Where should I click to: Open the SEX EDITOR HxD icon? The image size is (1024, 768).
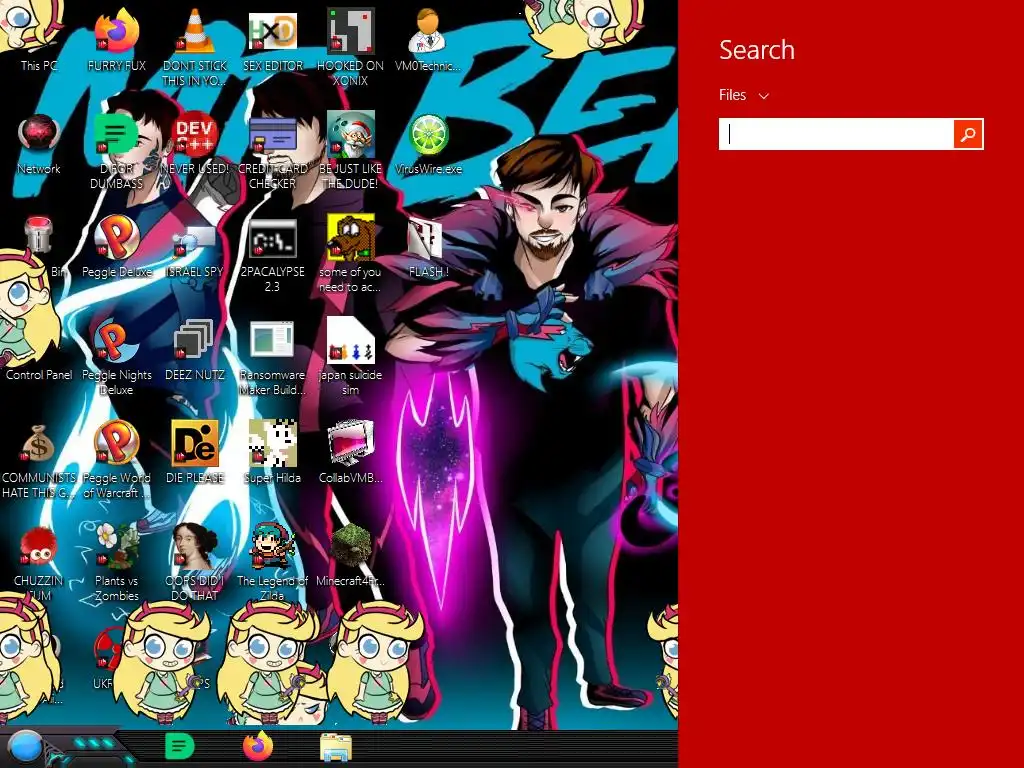tap(272, 40)
